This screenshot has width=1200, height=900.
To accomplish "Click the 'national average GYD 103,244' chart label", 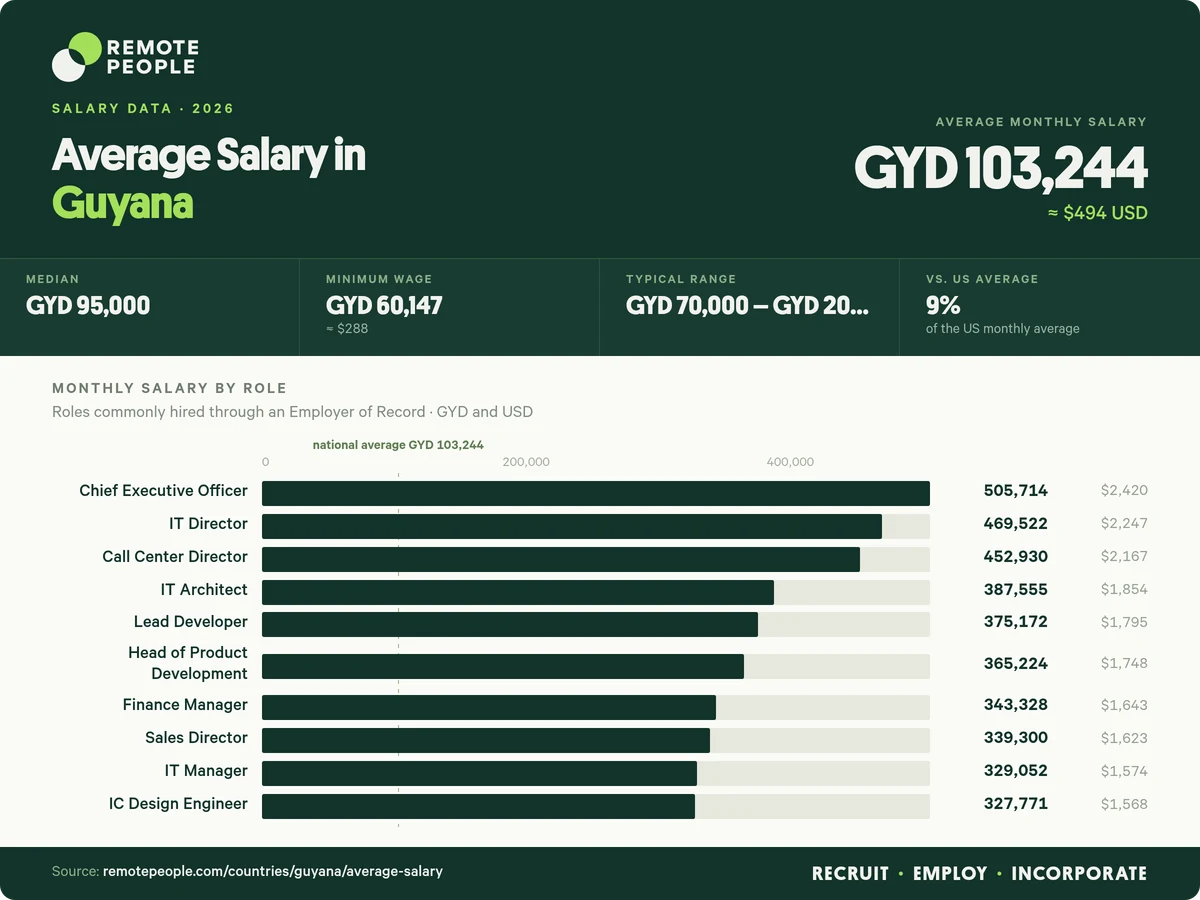I will click(398, 445).
